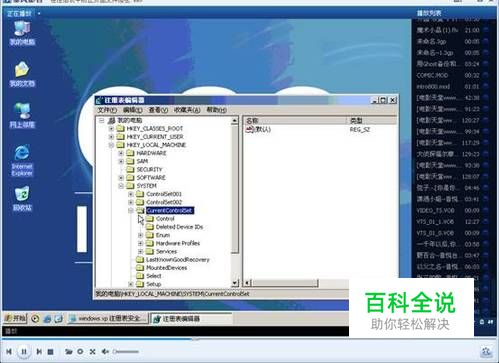Open the 网上邻居 desktop icon
The width and height of the screenshot is (499, 363).
22,115
